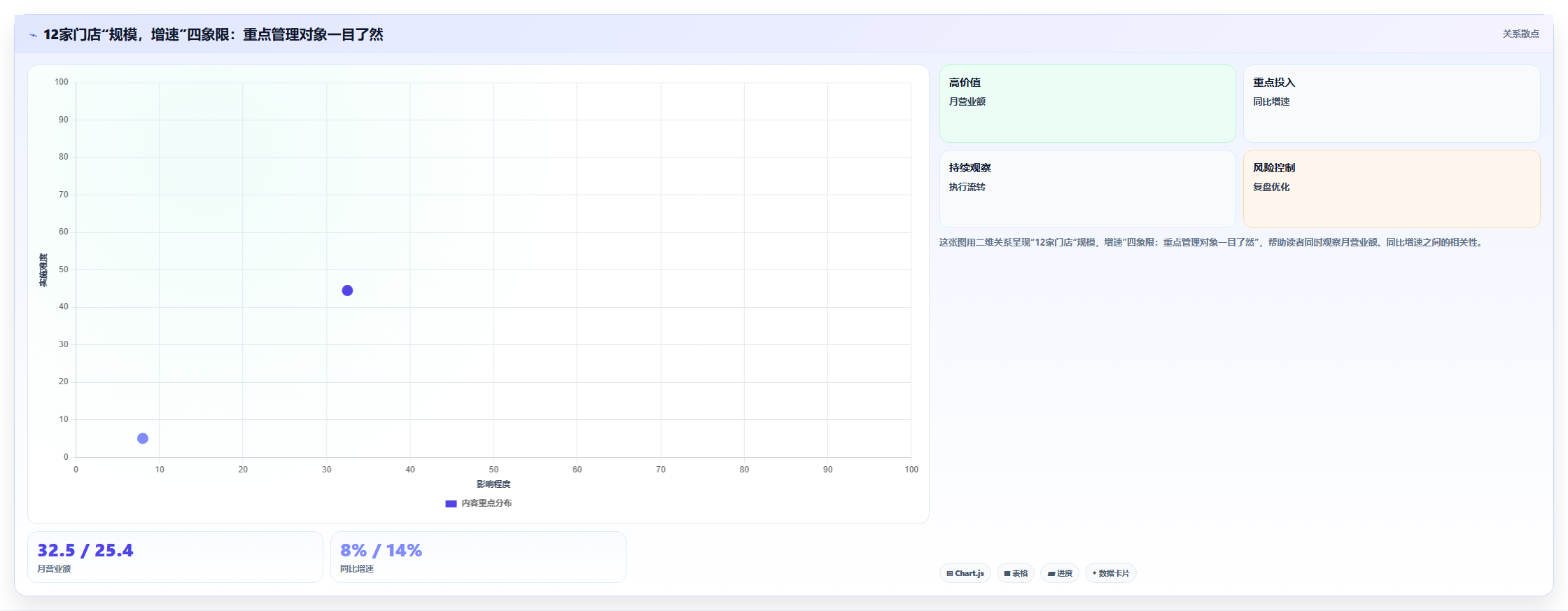Click the 月营业额 caption under 32.5 / 25.4
The image size is (1568, 611).
coord(54,569)
